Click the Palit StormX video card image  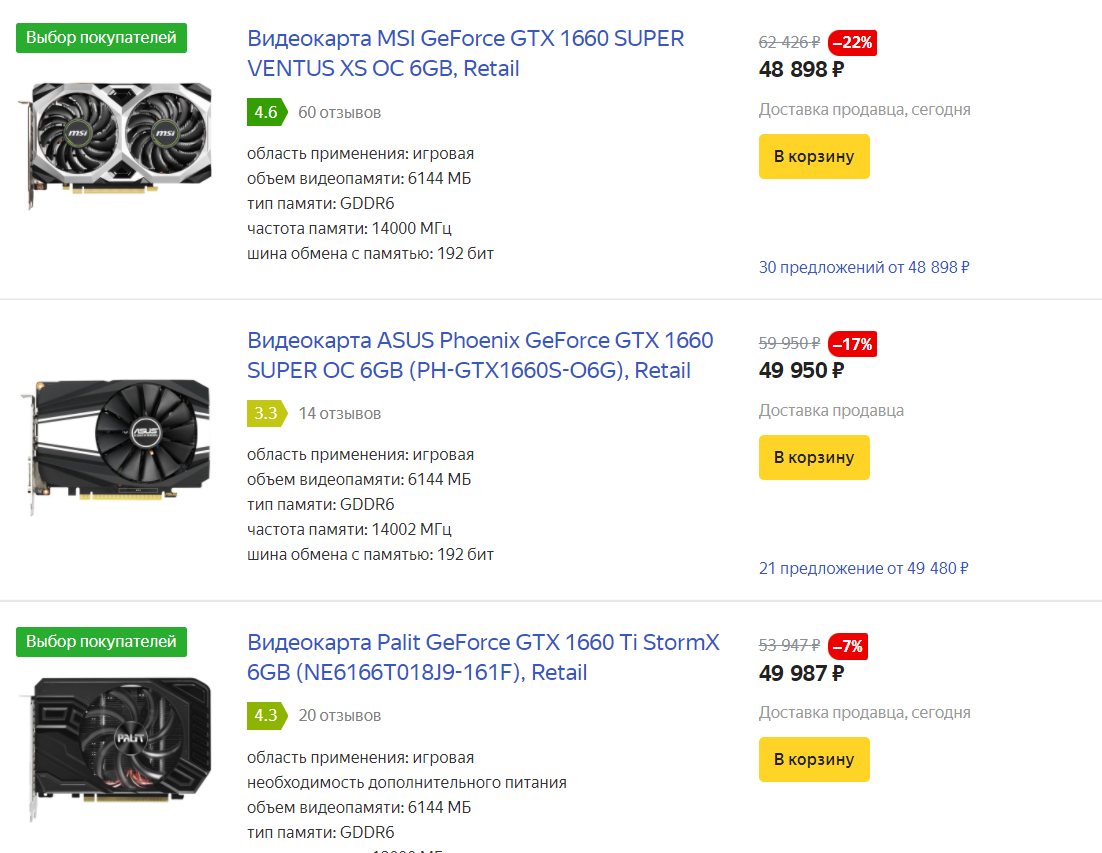tap(115, 748)
